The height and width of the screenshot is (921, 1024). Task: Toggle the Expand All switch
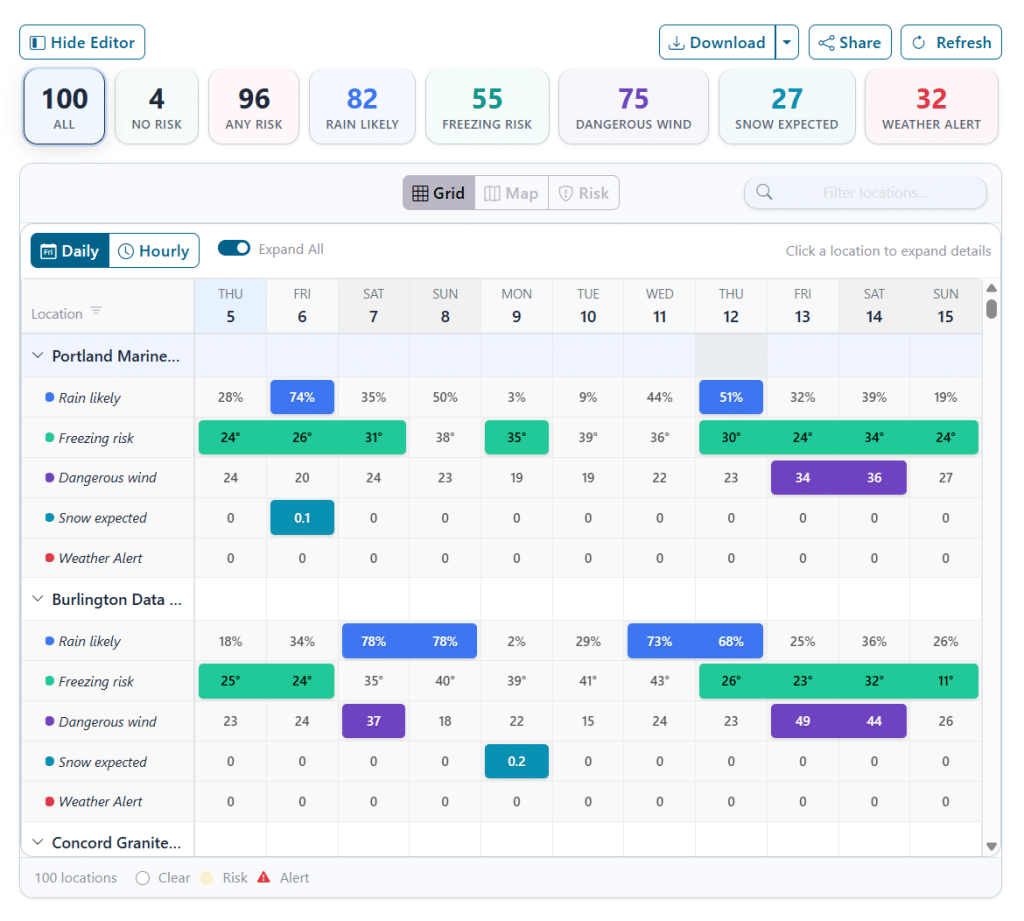pos(234,249)
